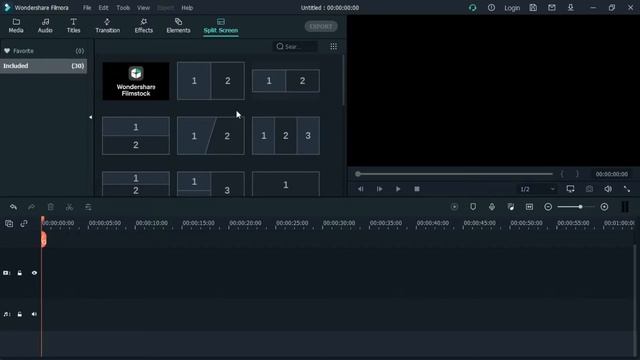Click the undo arrow icon
The width and height of the screenshot is (640, 360).
pos(13,207)
